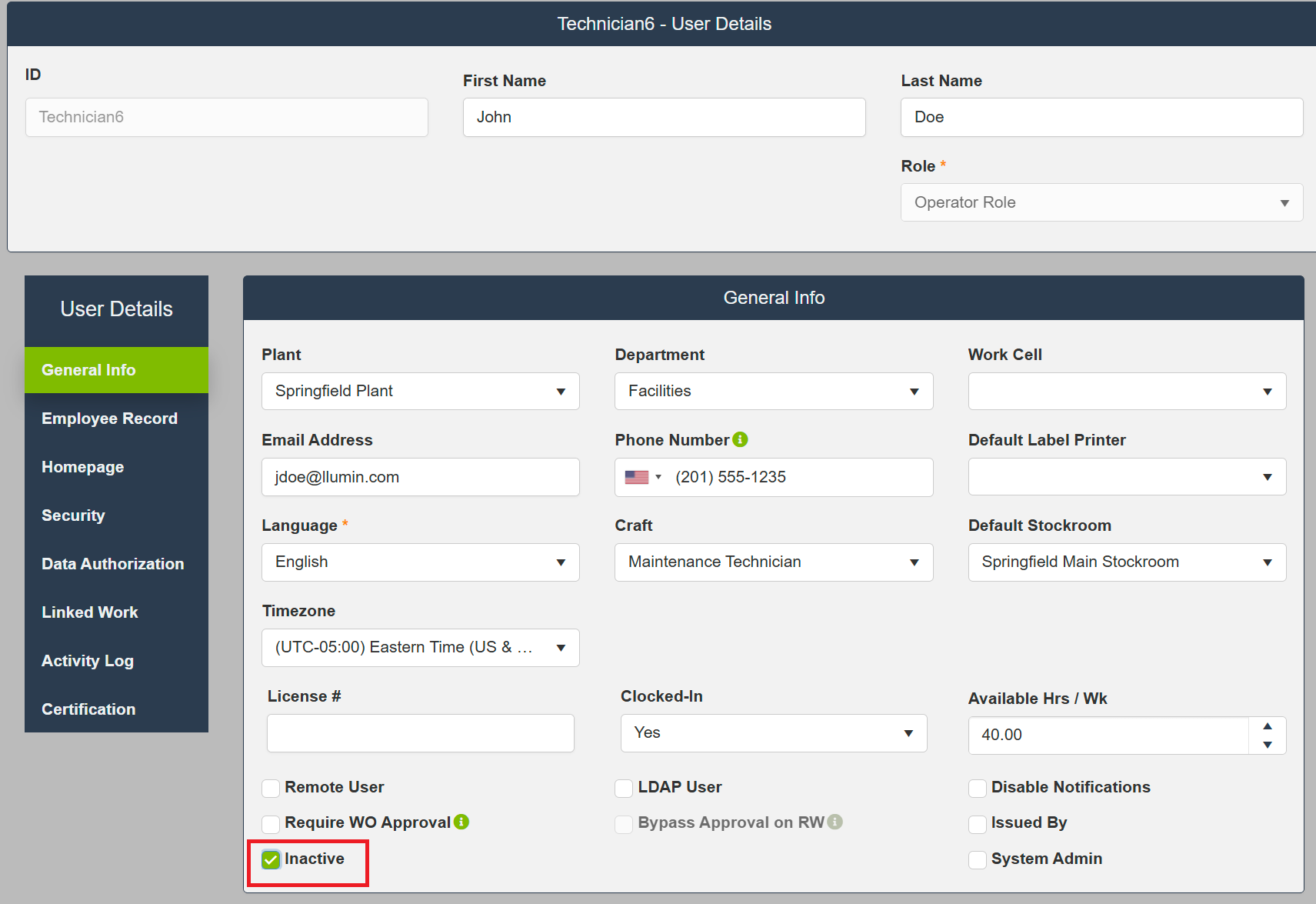Click into the License # field
The image size is (1316, 904).
(420, 733)
